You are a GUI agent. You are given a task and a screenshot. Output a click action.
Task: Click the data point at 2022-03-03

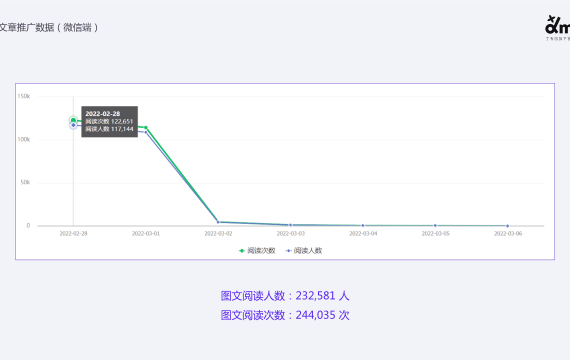click(x=290, y=225)
